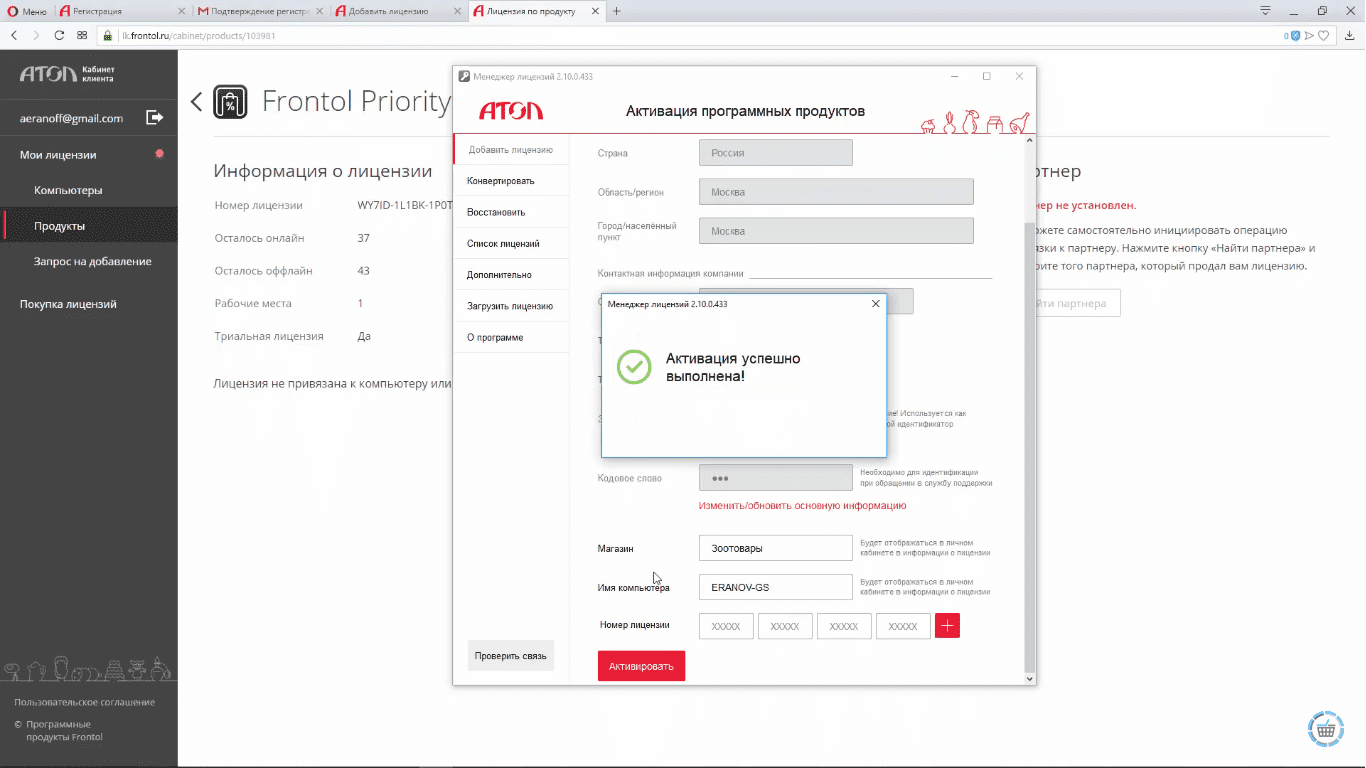Click the heart bookmark icon
The height and width of the screenshot is (768, 1366).
[1323, 35]
